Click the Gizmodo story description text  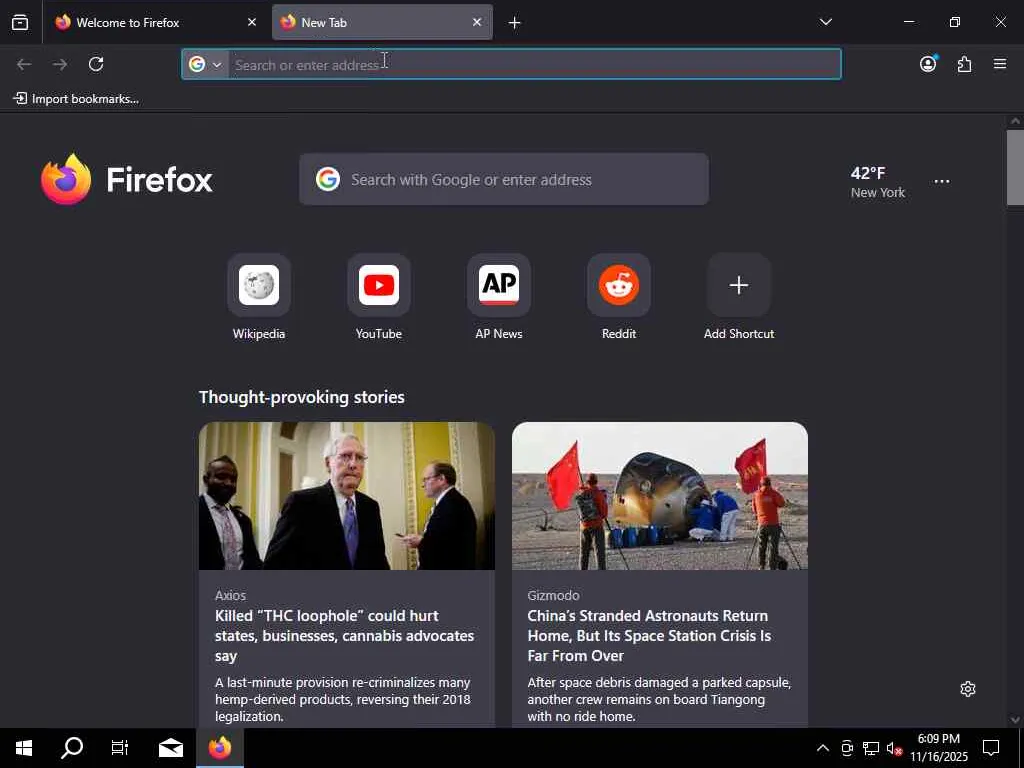(x=659, y=699)
